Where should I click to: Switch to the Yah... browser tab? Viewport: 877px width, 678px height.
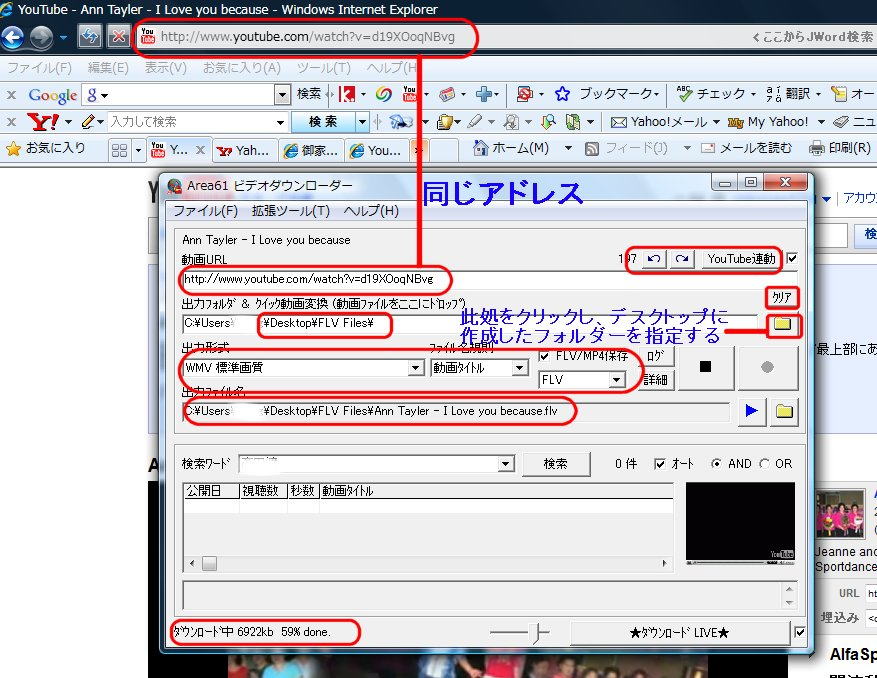244,150
